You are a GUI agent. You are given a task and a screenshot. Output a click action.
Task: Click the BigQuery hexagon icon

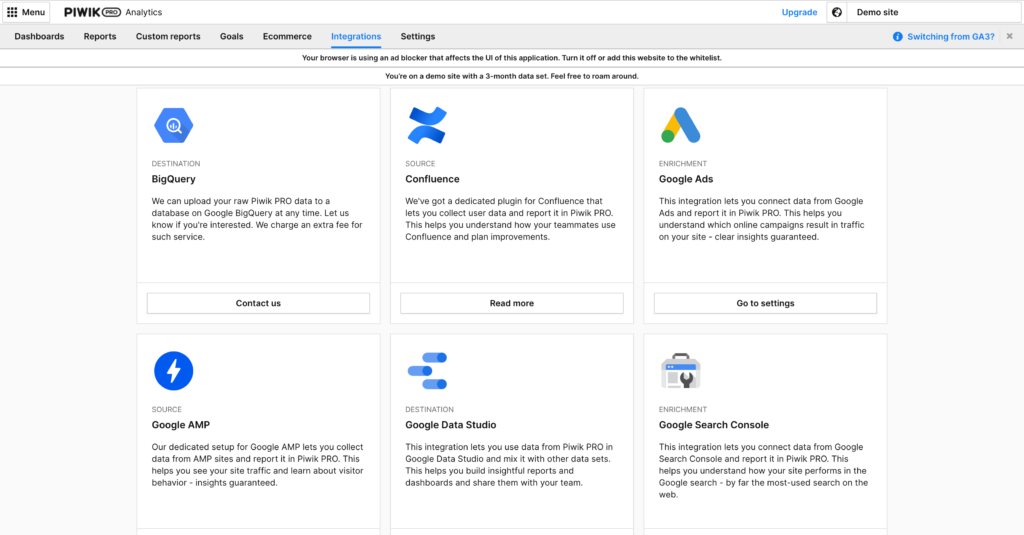[x=173, y=125]
